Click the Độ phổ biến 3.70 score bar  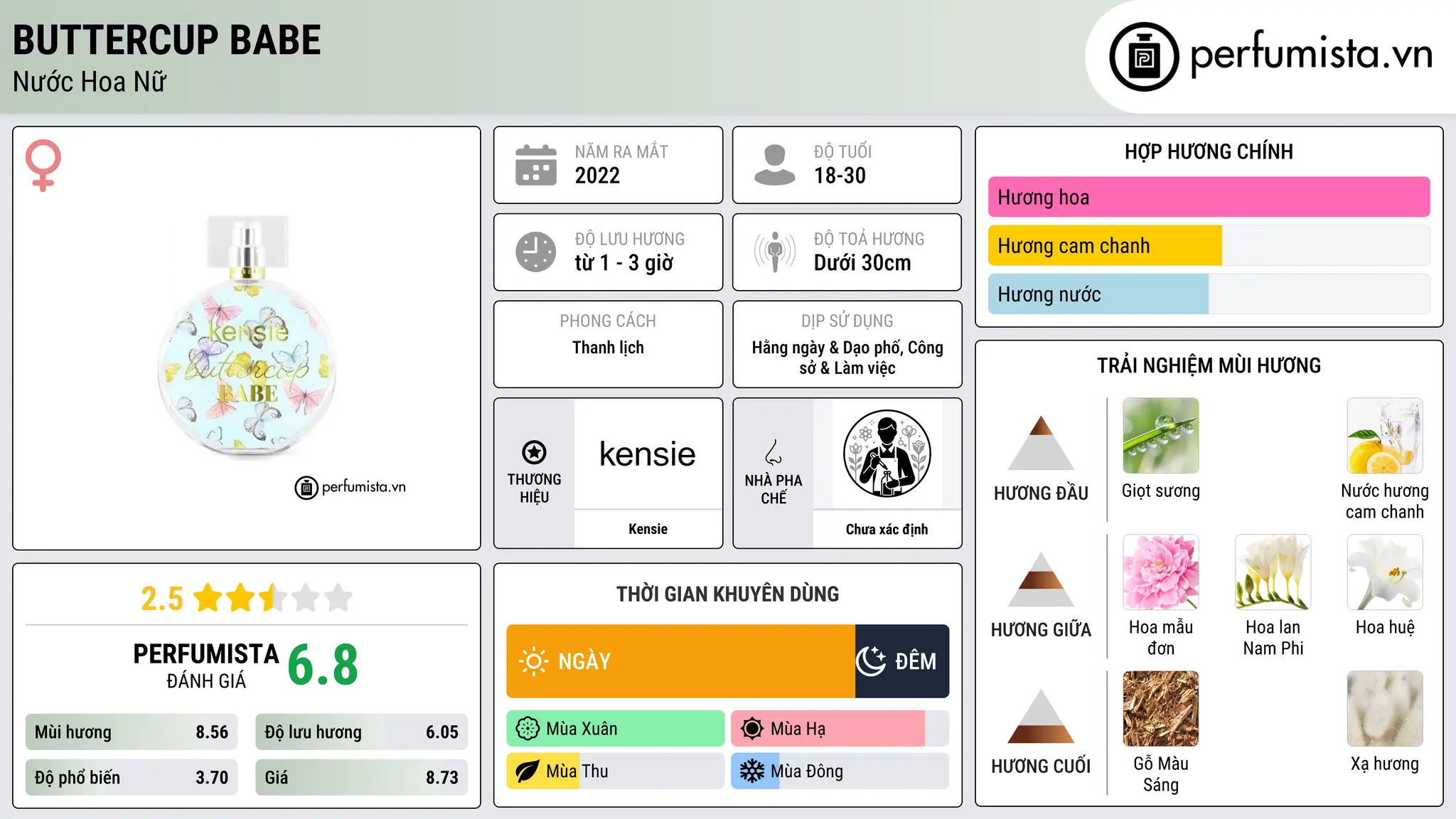pyautogui.click(x=132, y=778)
